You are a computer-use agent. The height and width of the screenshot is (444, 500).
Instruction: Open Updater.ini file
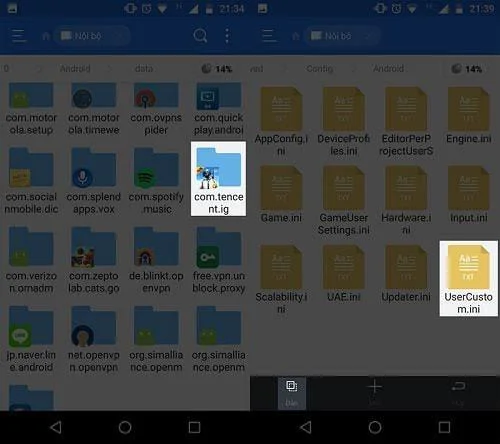click(406, 274)
